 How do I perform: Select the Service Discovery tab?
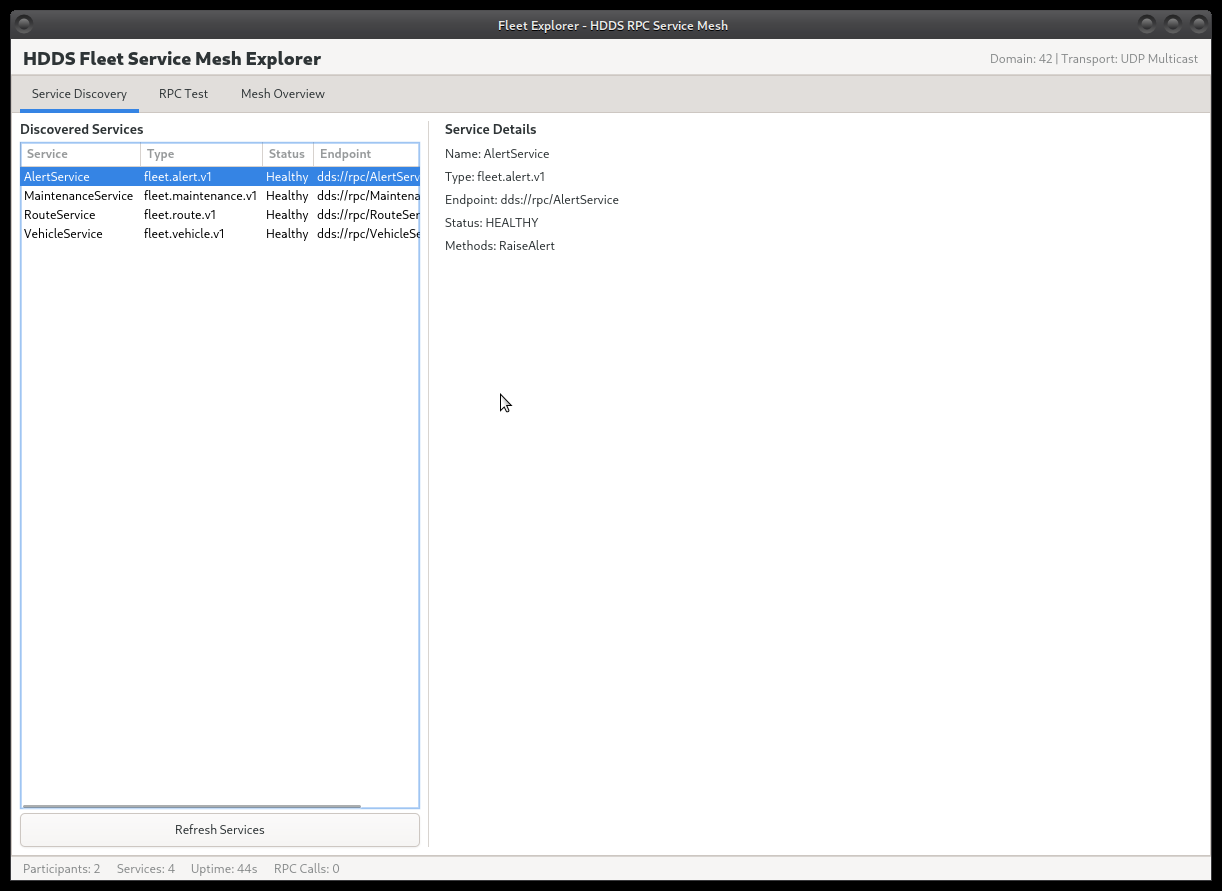(78, 93)
